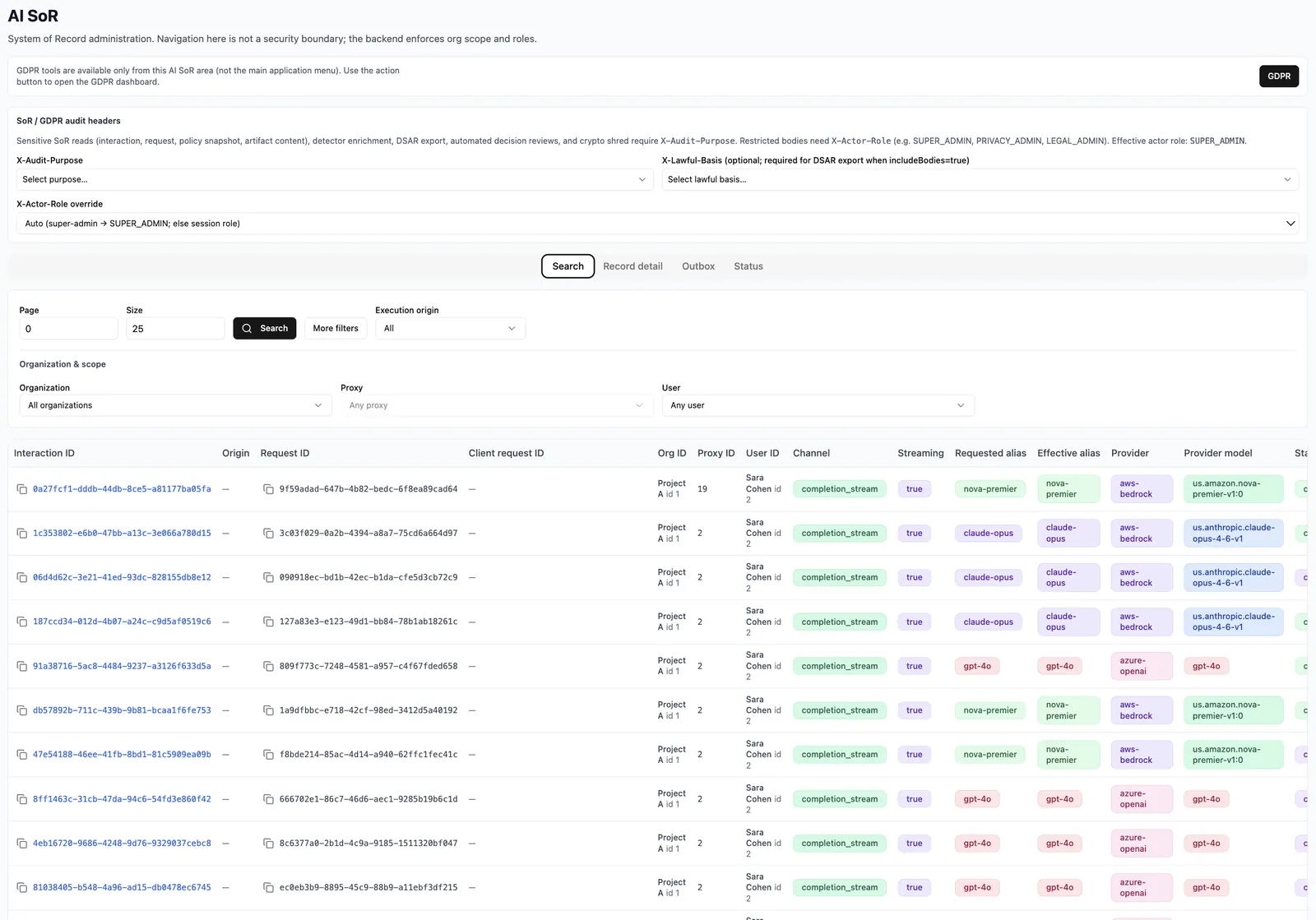
Task: Open interaction 0a27fcf1-dddb-44db-8ce5-a81177ba05fa link
Action: tap(122, 489)
